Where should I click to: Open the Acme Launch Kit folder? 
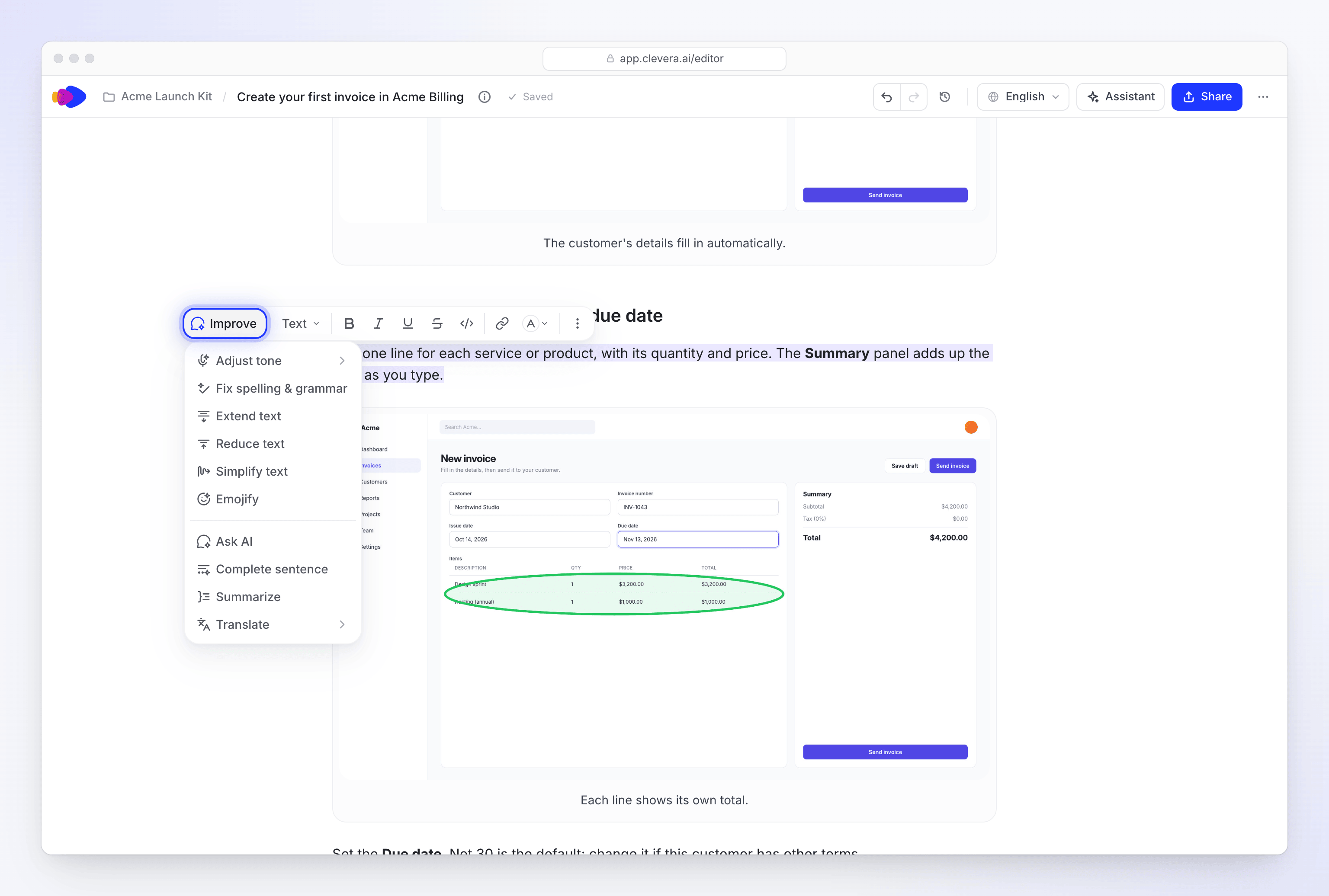click(157, 96)
